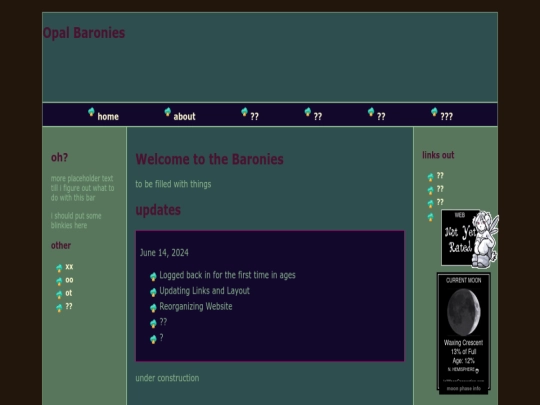Viewport: 540px width, 405px height.
Task: Click mushroom bullet beside Reorganizing Website
Action: [x=153, y=308]
